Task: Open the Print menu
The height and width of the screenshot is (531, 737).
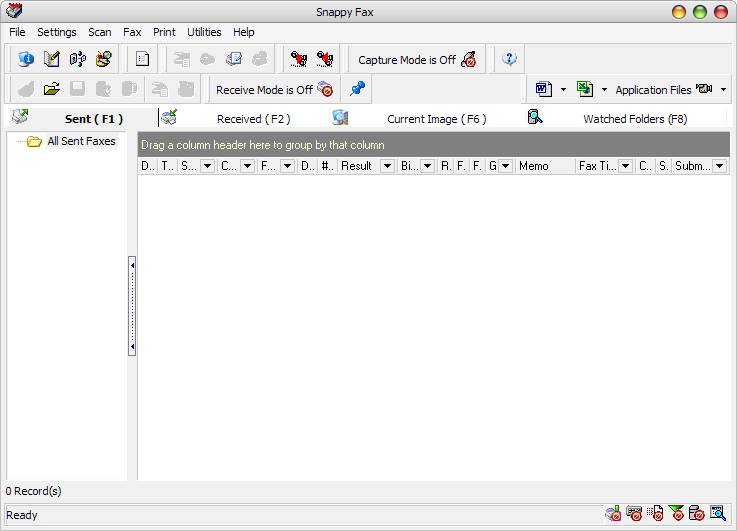Action: pyautogui.click(x=164, y=32)
